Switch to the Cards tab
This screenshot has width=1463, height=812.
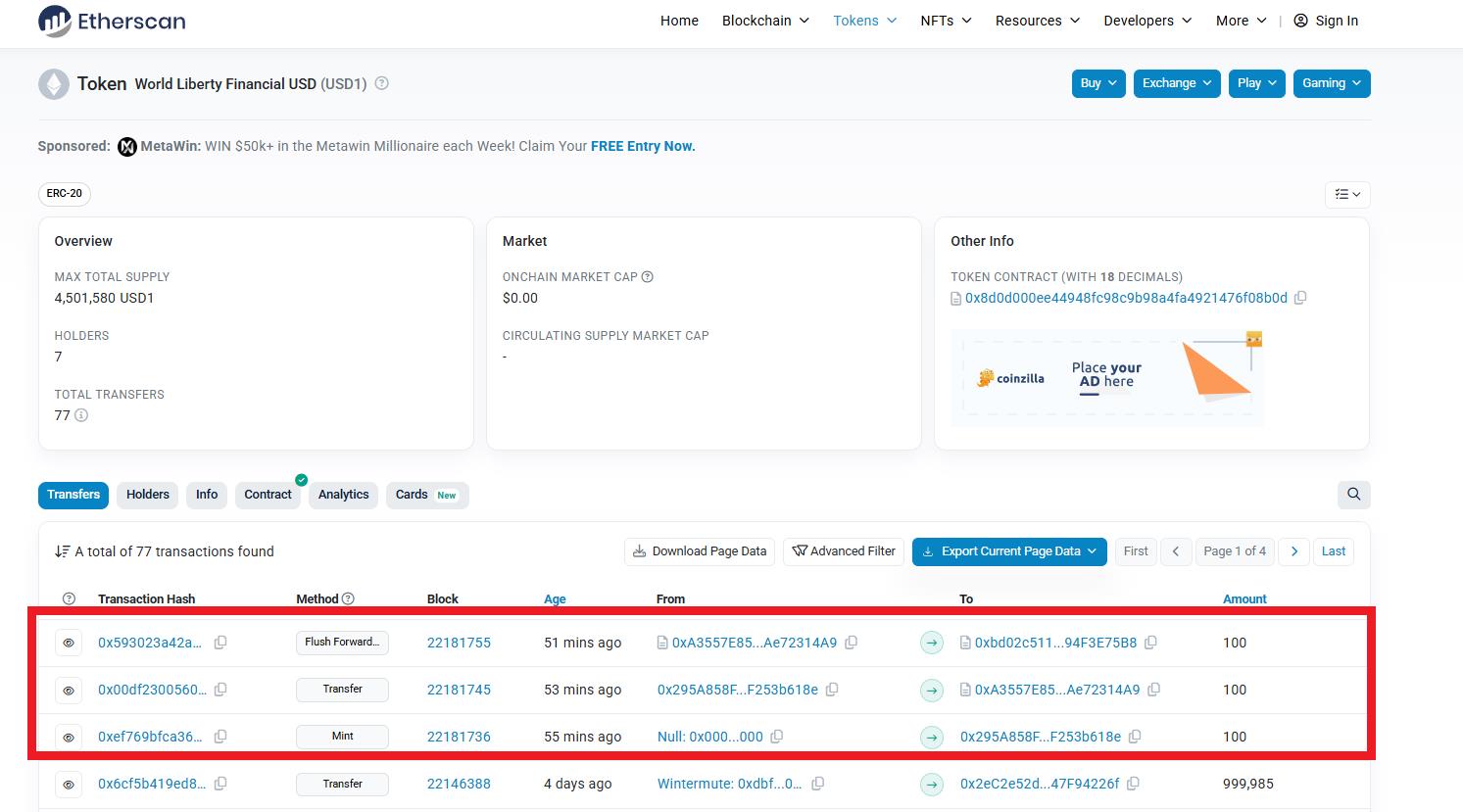pos(427,495)
